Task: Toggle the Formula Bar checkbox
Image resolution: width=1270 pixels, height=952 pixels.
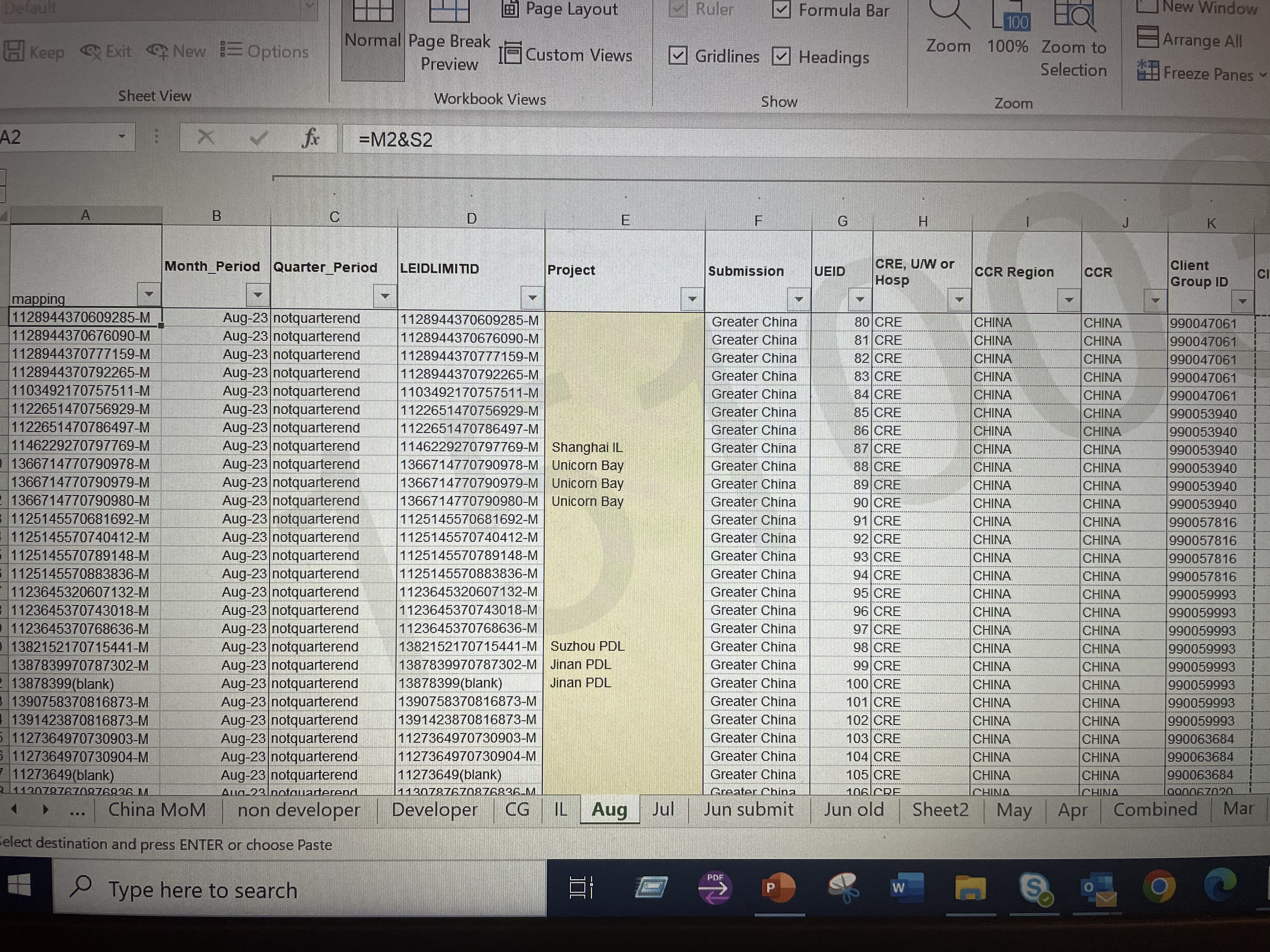Action: pos(781,10)
